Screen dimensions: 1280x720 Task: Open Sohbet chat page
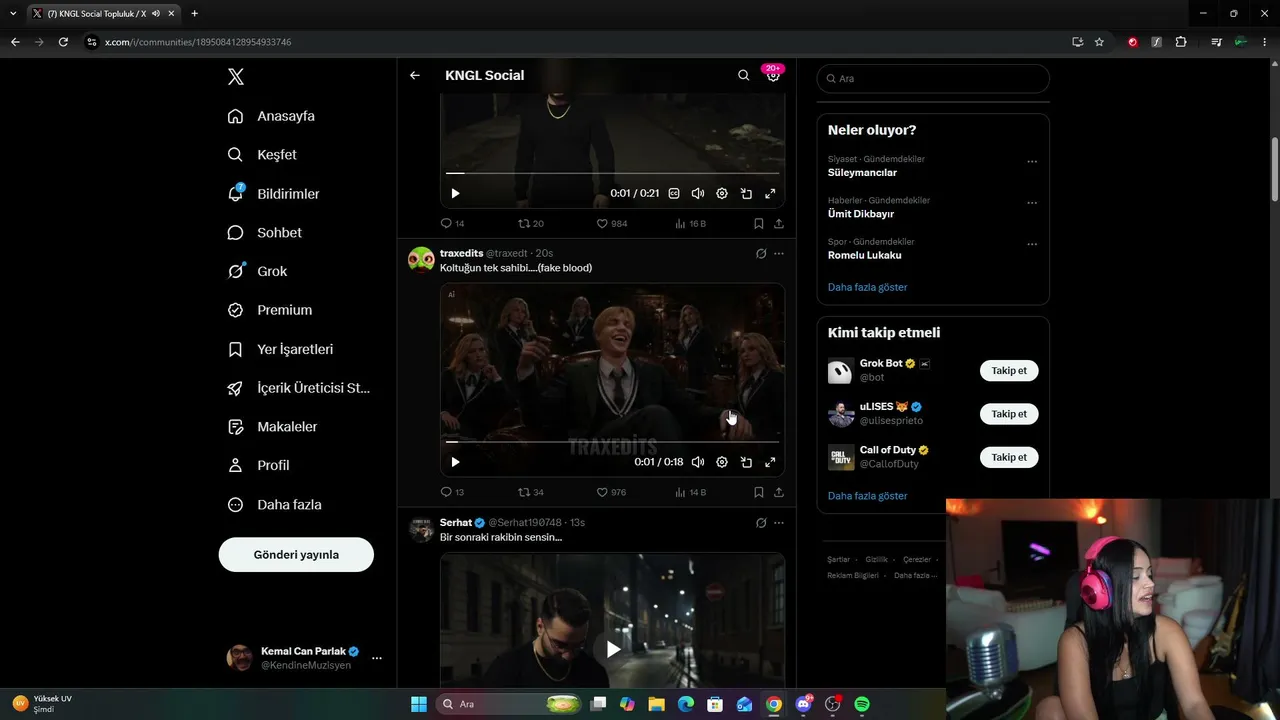tap(264, 233)
